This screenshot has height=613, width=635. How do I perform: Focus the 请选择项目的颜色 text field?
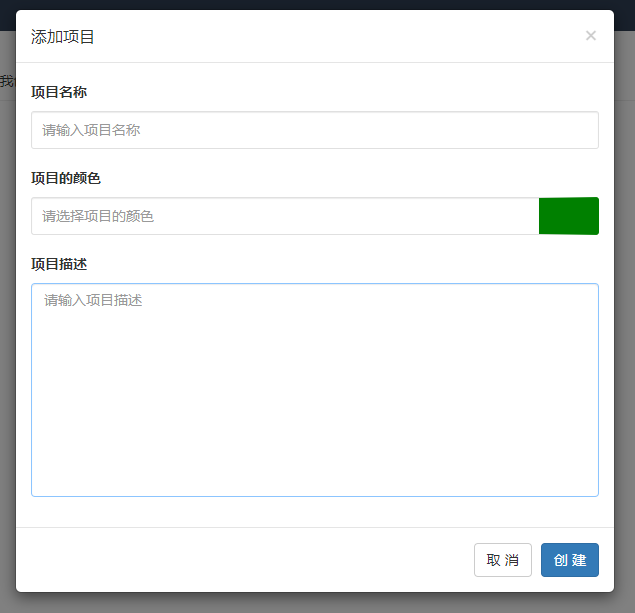(x=284, y=216)
